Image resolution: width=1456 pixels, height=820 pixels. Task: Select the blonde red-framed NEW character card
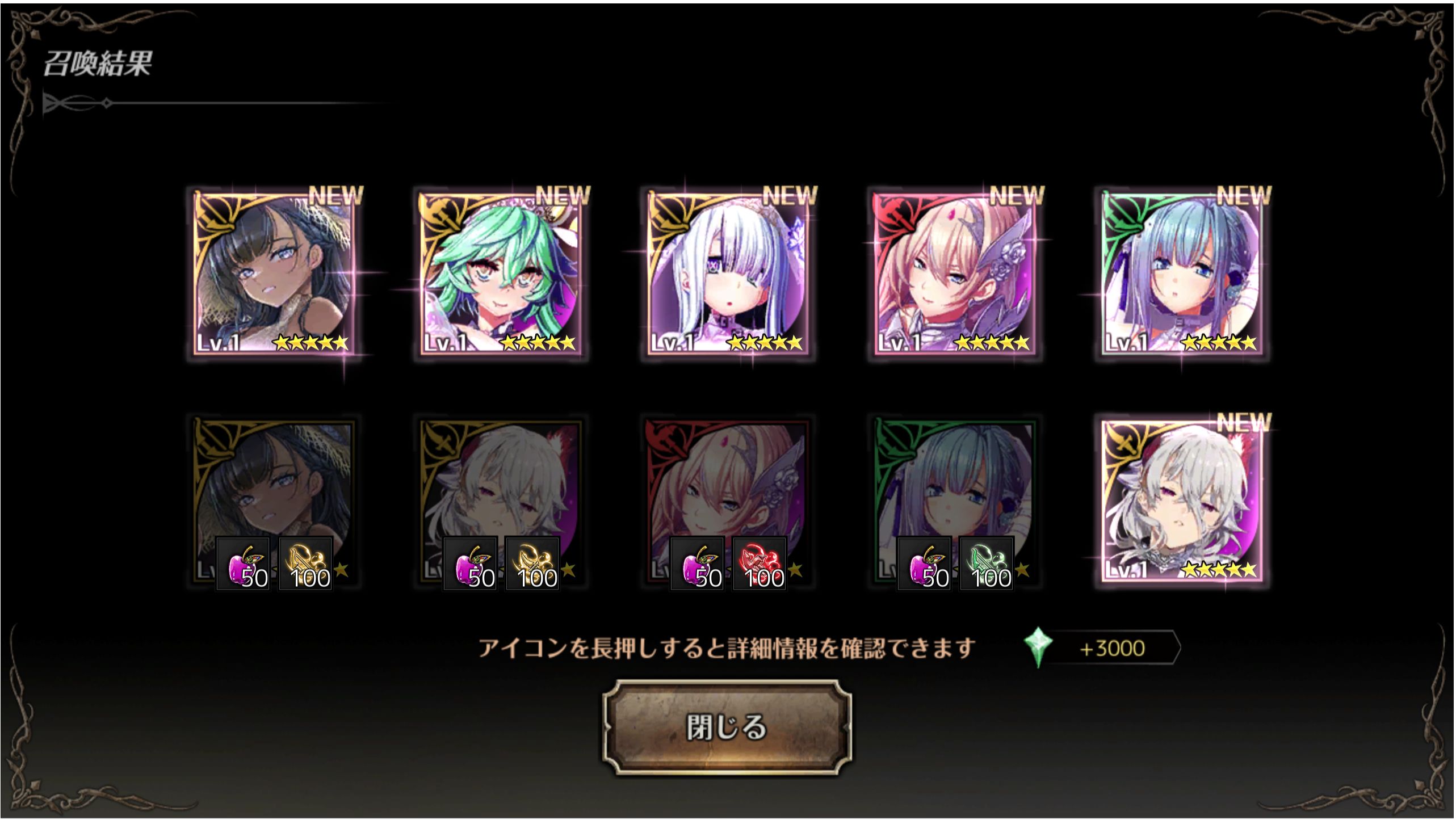(x=956, y=274)
